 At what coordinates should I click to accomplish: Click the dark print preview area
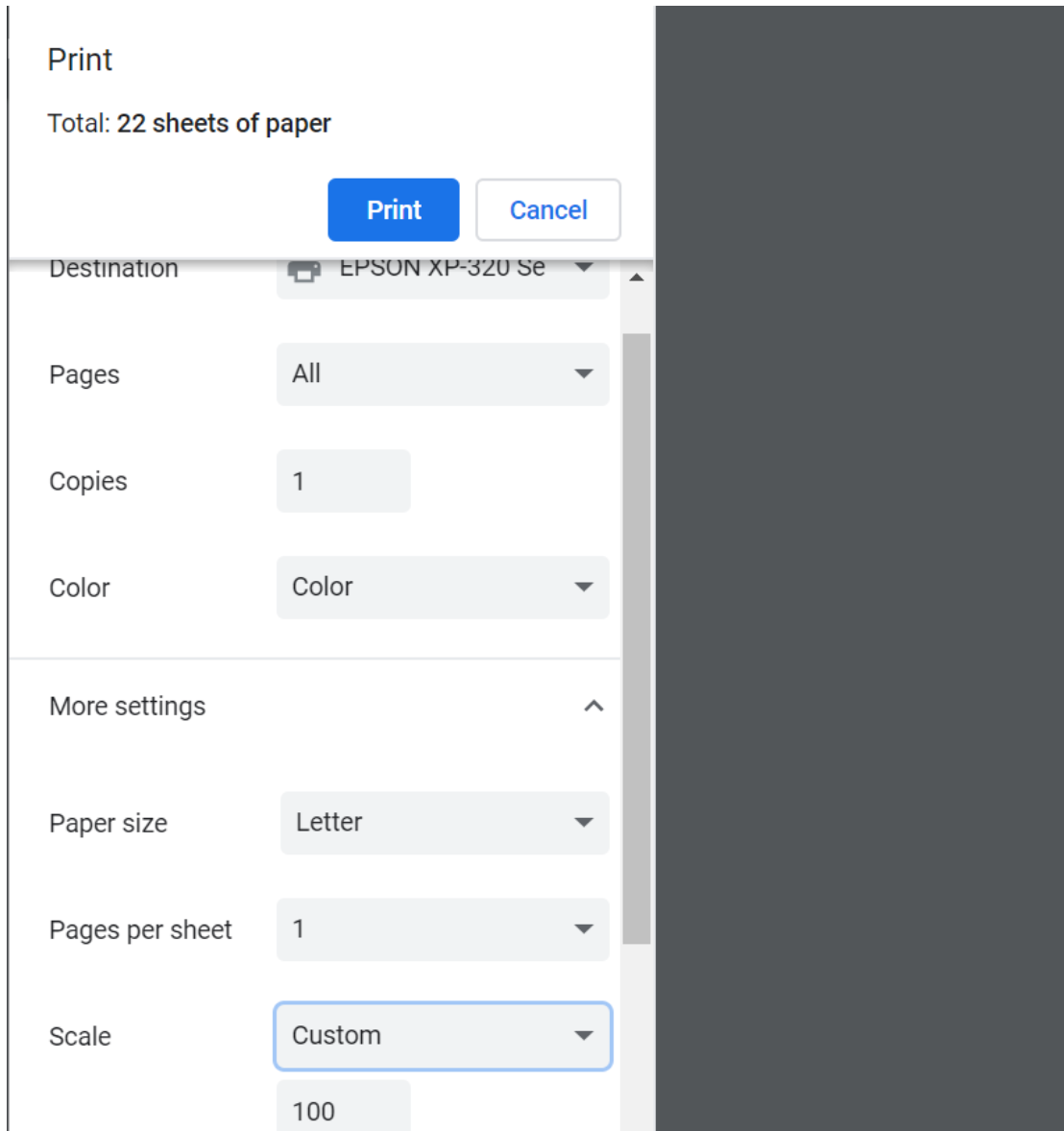click(859, 566)
